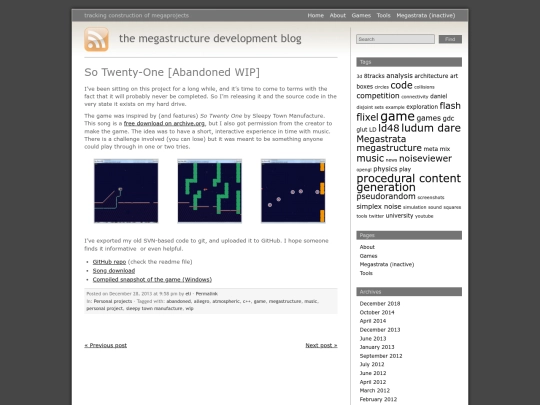Select the ld48 tag in tag cloud
The width and height of the screenshot is (540, 405).
388,128
